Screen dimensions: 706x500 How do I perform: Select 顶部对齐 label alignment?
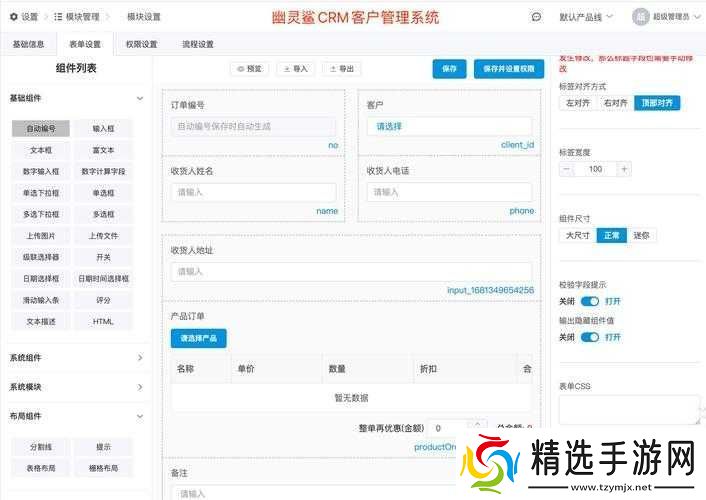[x=657, y=103]
